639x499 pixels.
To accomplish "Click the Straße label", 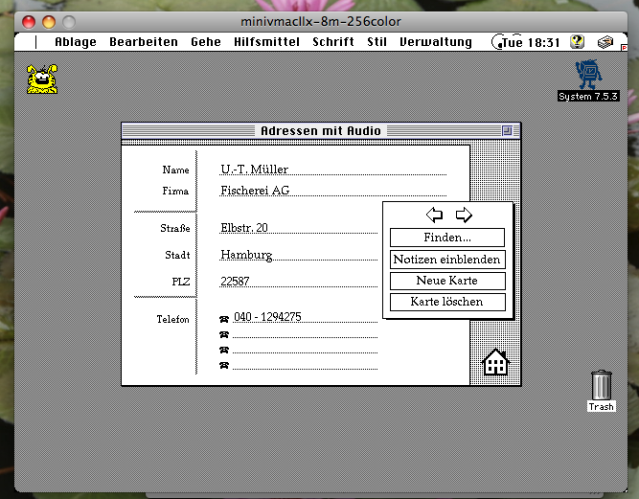I will tap(175, 228).
